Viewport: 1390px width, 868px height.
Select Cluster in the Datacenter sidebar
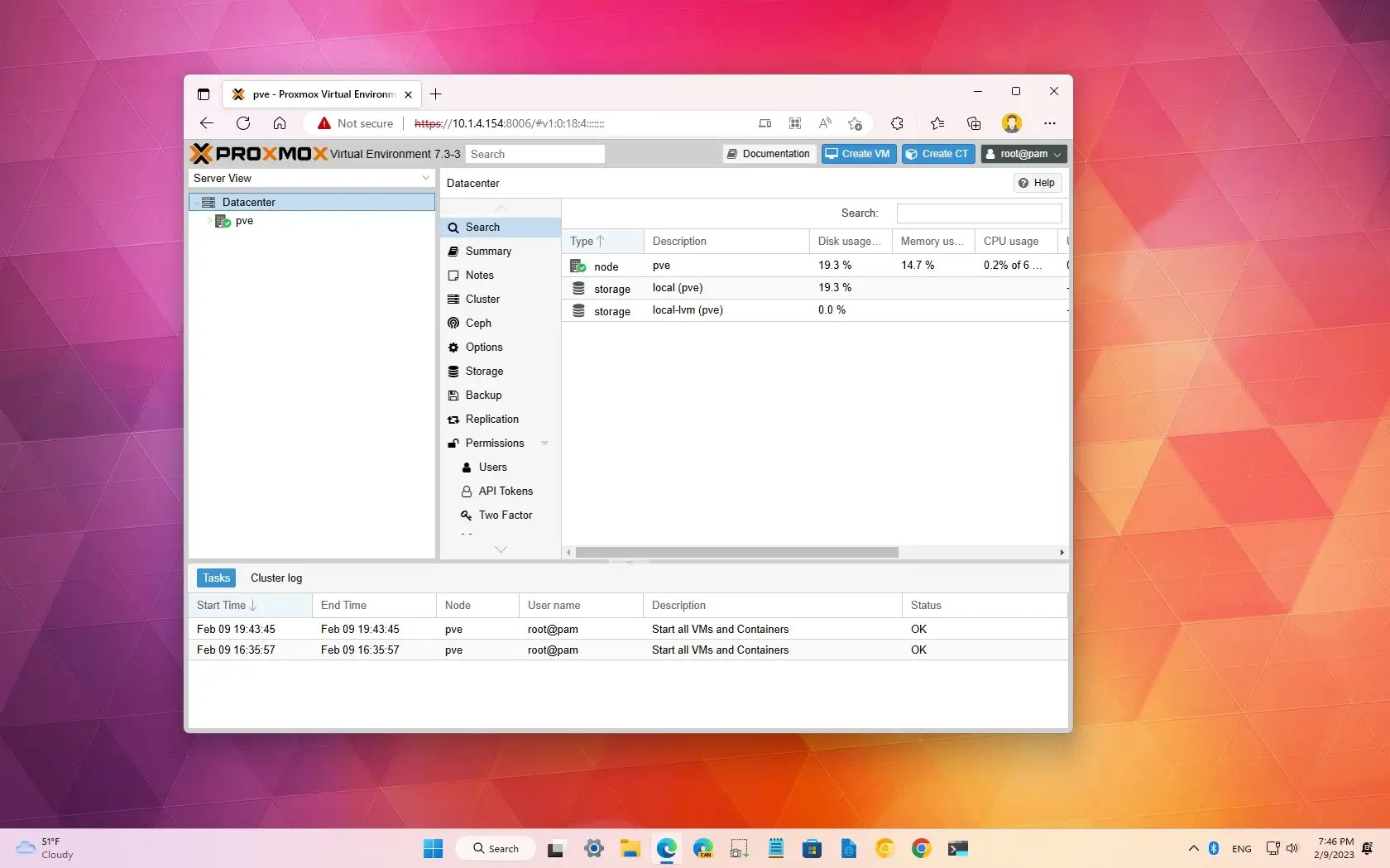482,299
